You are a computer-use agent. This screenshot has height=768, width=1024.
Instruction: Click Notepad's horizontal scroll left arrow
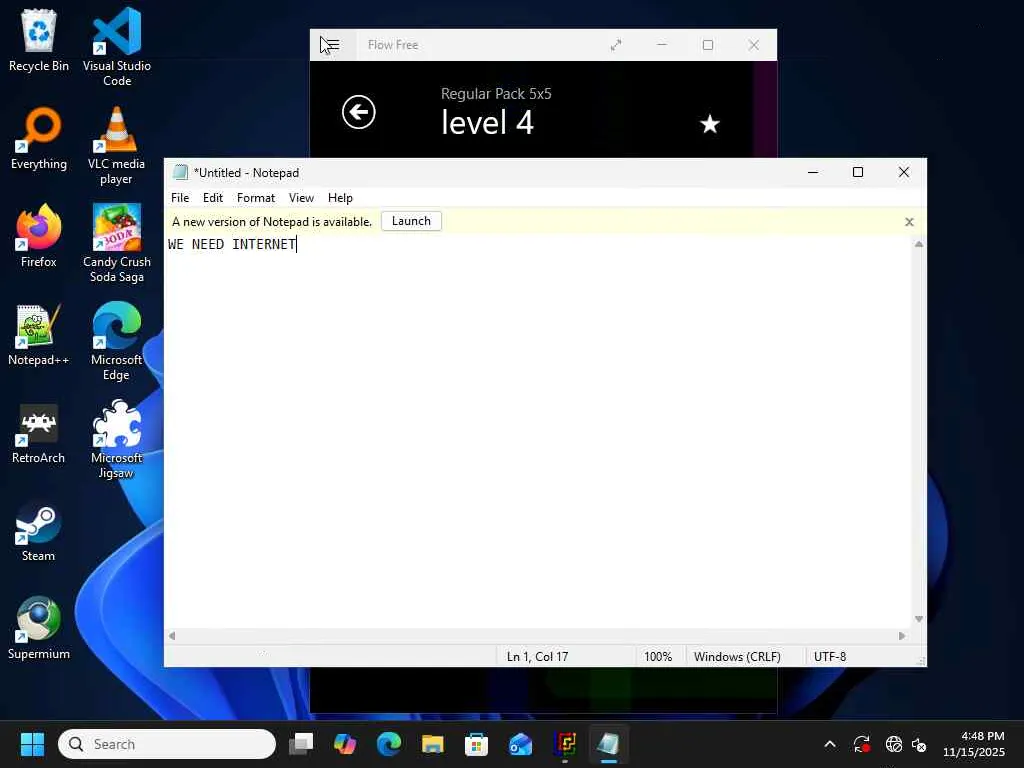(172, 636)
